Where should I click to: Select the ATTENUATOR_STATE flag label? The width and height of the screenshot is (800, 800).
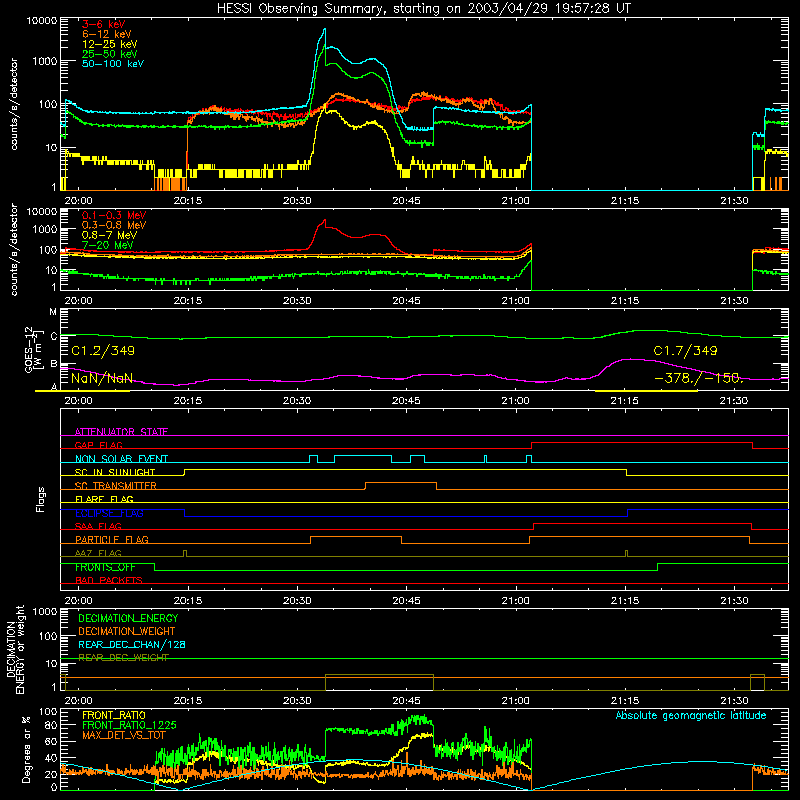[x=121, y=432]
